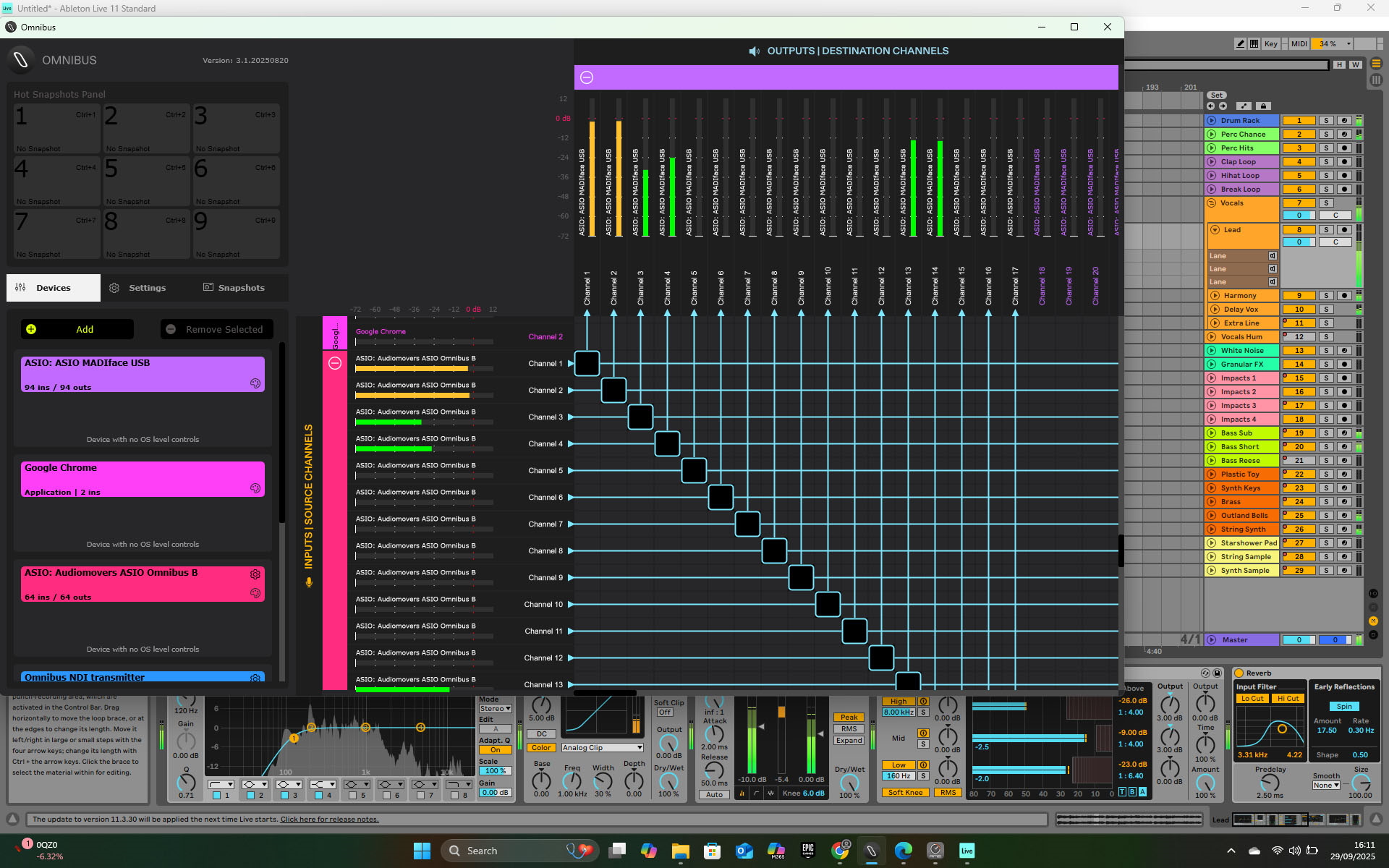The image size is (1389, 868).
Task: Open Ableton Live from the Windows taskbar
Action: [x=967, y=851]
